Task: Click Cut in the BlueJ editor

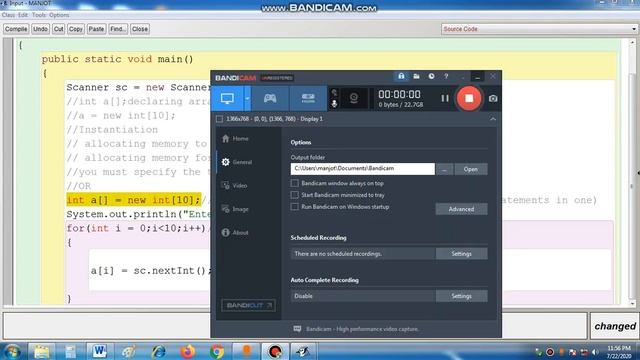Action: pos(59,29)
